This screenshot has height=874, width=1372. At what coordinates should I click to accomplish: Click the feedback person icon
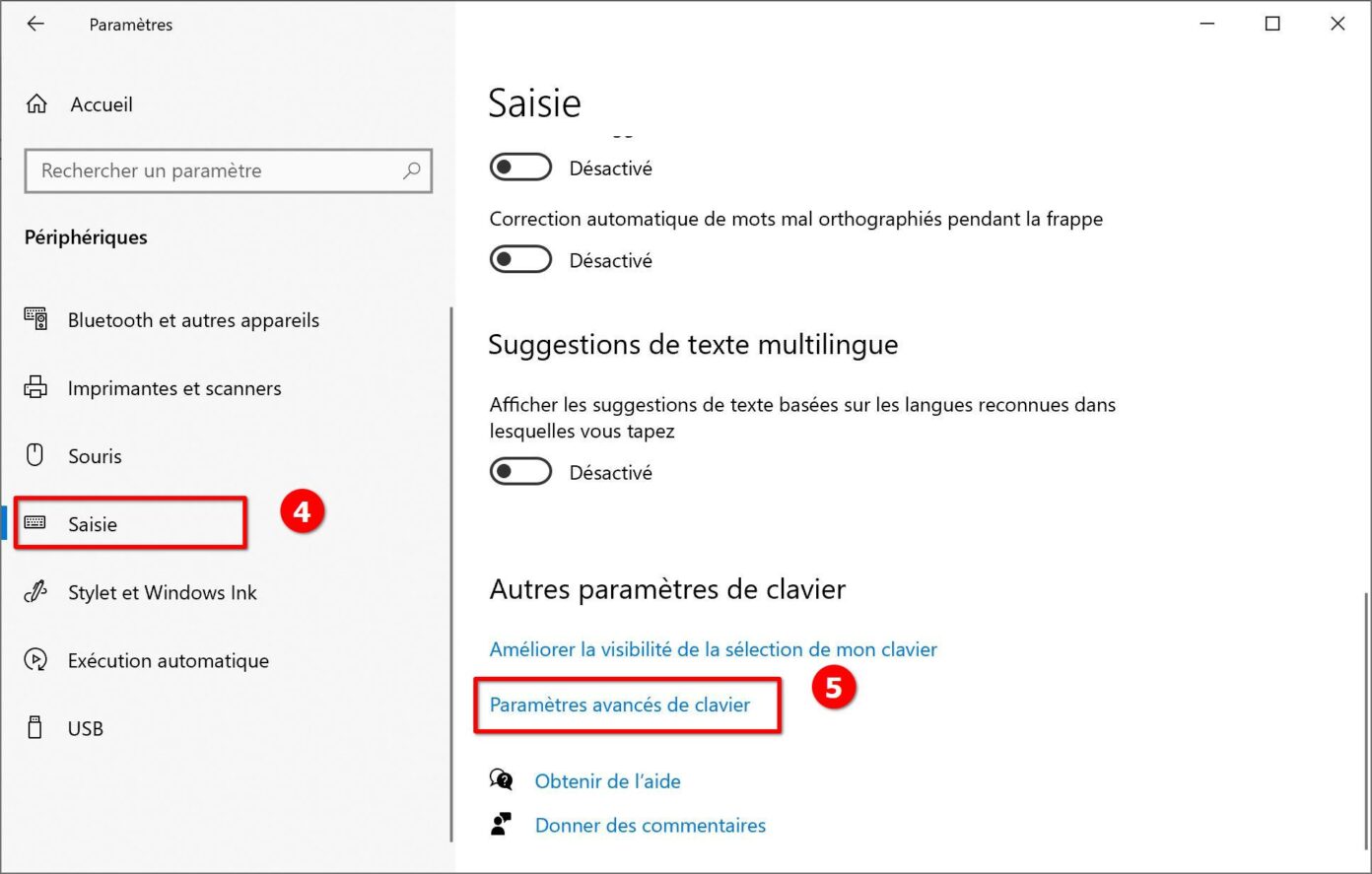coord(501,824)
